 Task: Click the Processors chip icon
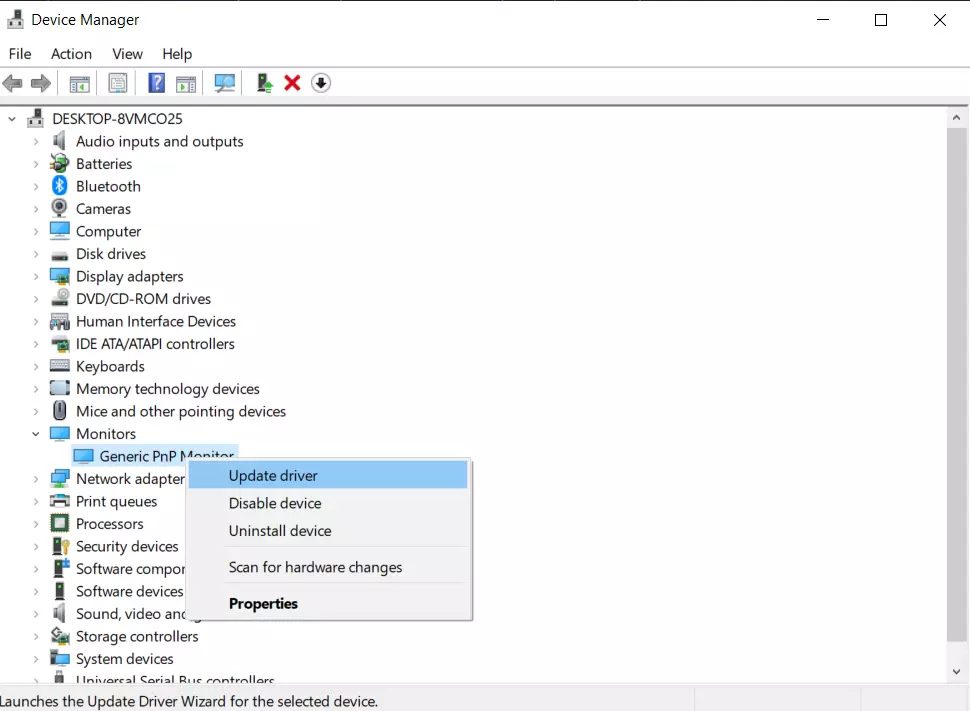[x=59, y=524]
